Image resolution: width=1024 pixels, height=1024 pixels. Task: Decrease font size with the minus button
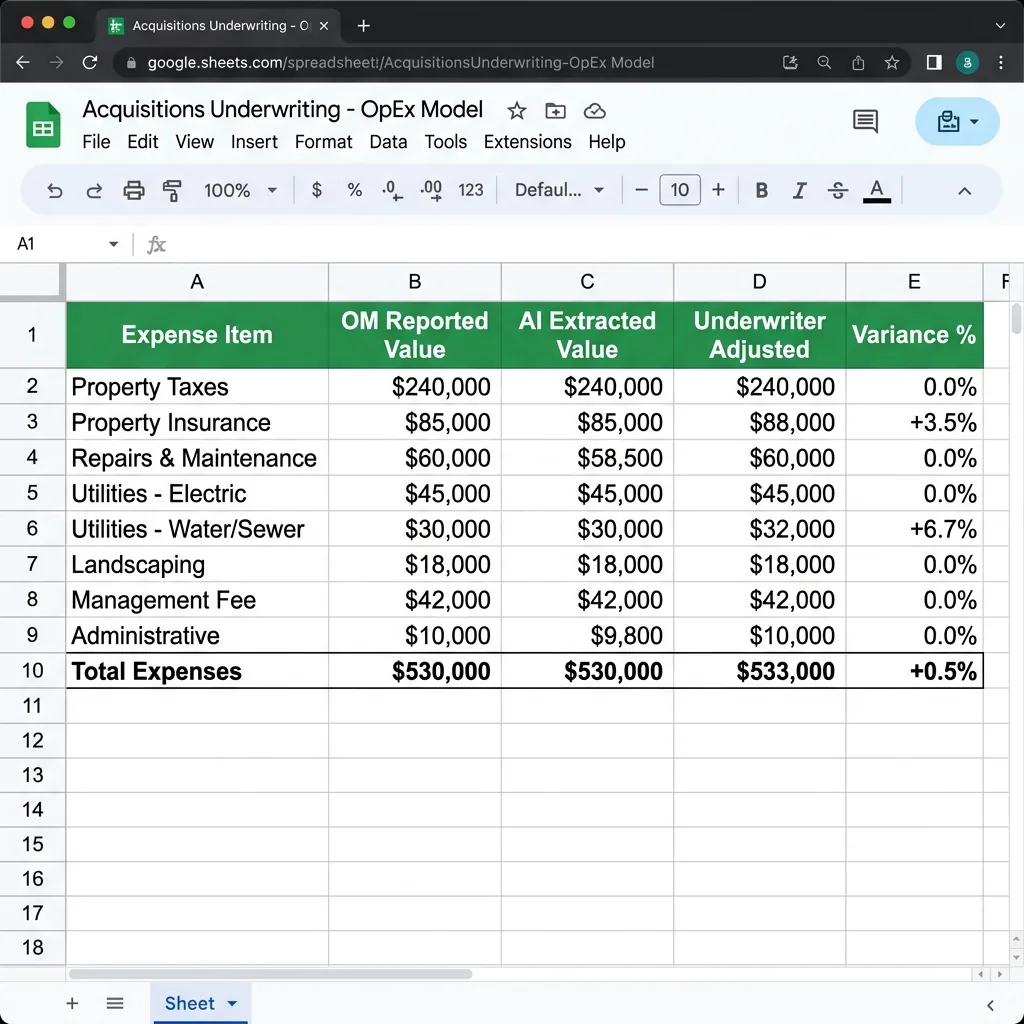(641, 190)
